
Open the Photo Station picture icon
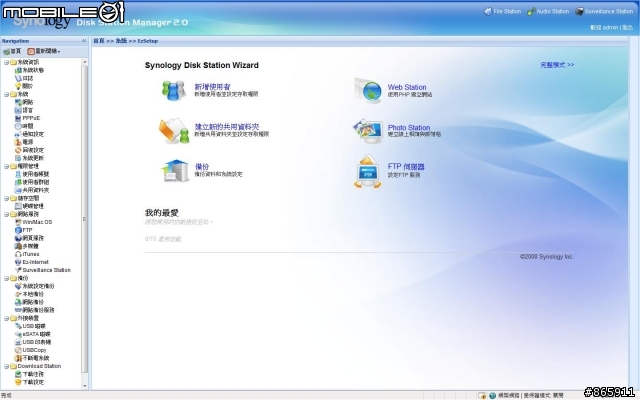pyautogui.click(x=368, y=131)
